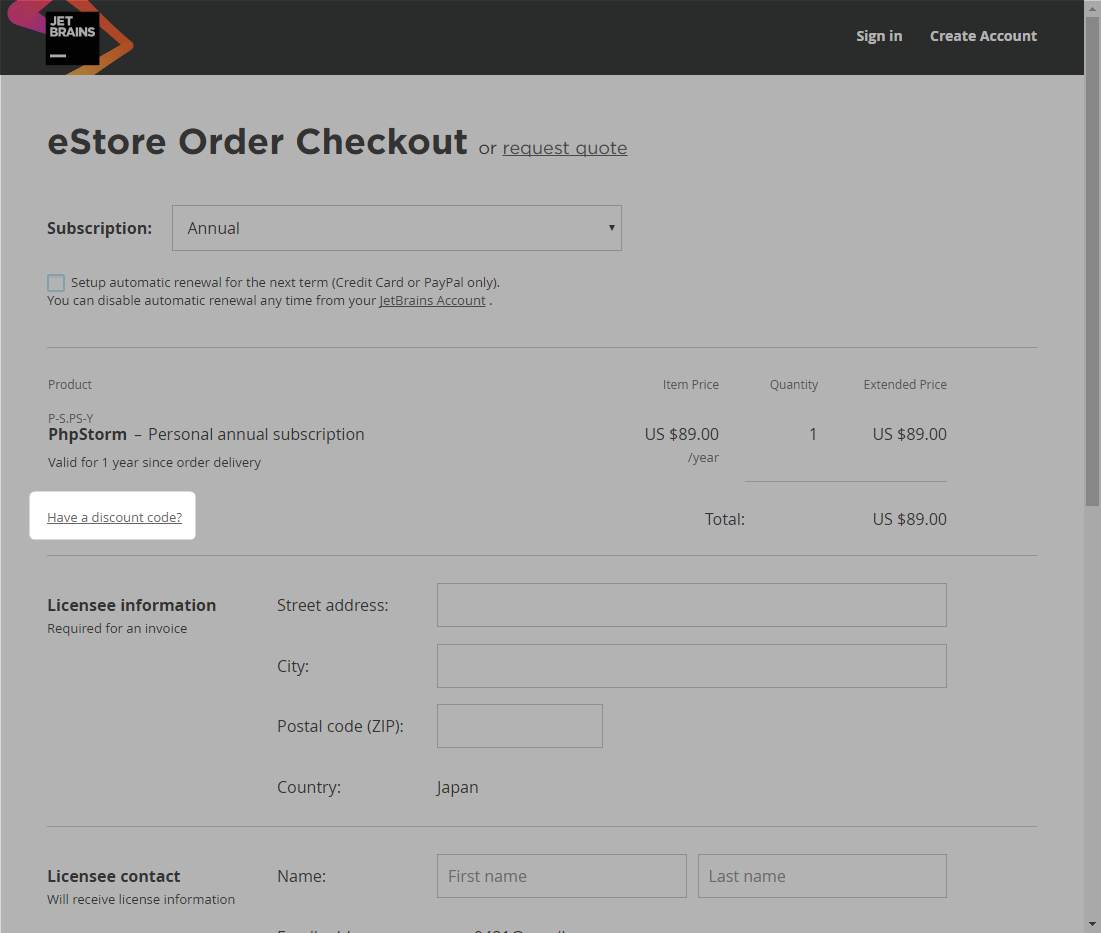This screenshot has width=1101, height=933.
Task: Click the Quantity column header
Action: [793, 385]
